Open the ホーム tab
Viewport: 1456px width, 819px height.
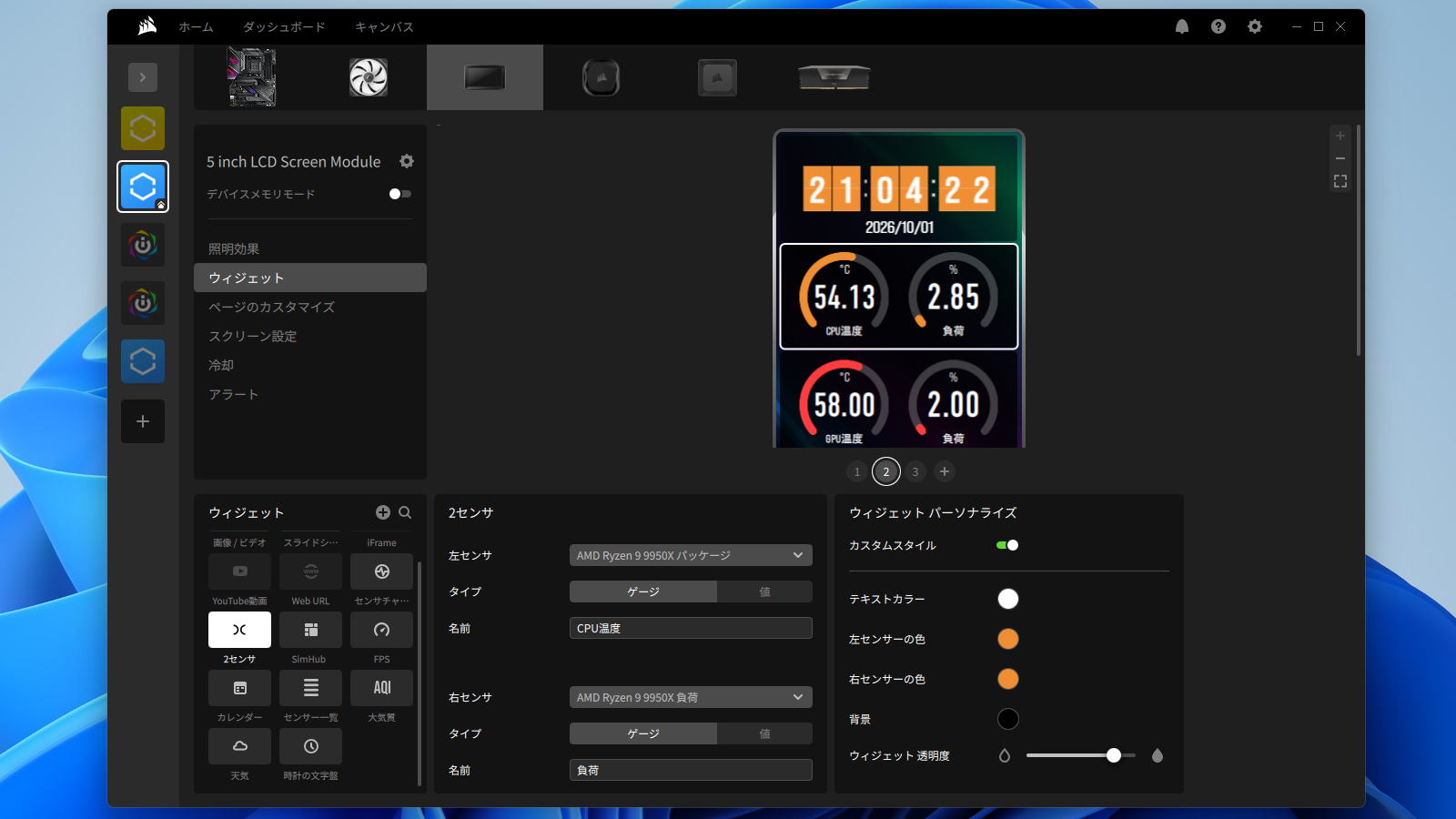196,27
